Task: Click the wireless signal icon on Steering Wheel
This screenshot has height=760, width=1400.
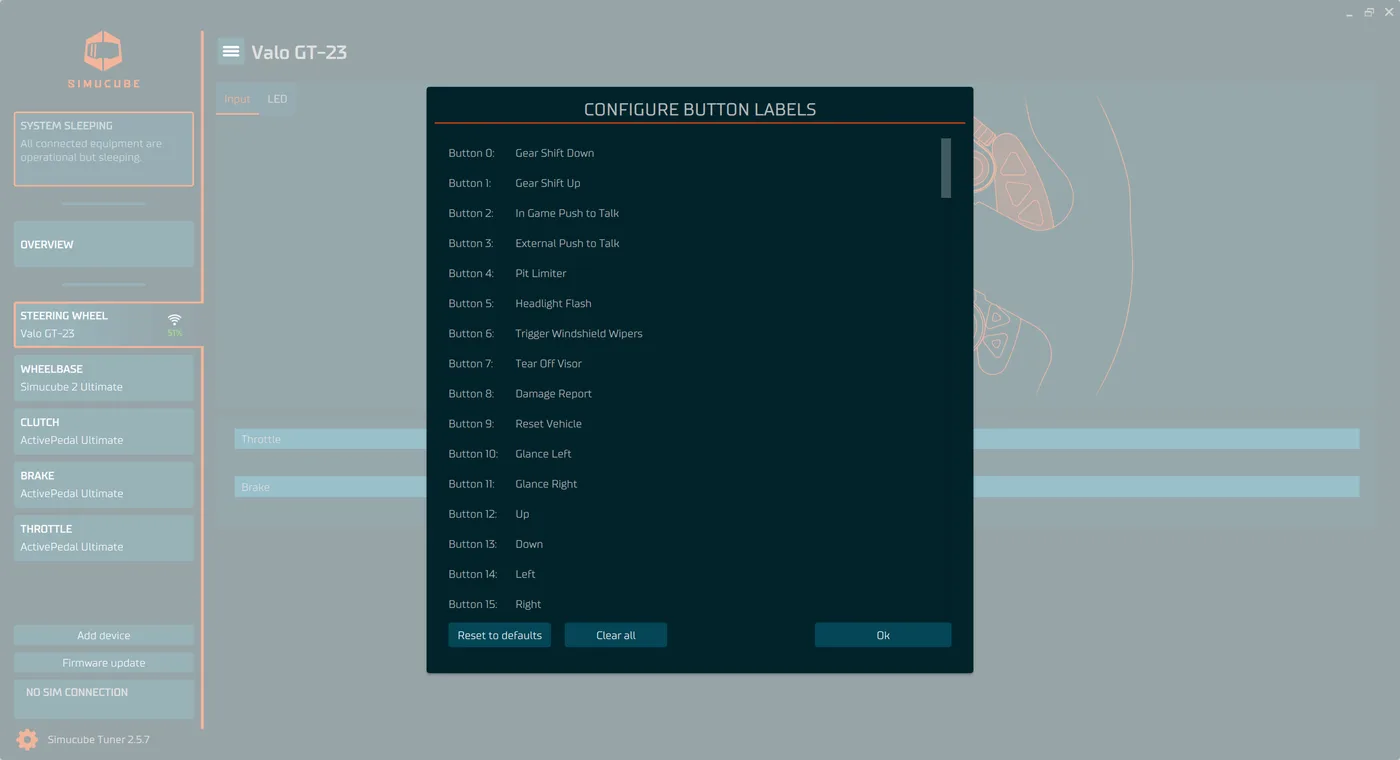Action: pyautogui.click(x=175, y=320)
